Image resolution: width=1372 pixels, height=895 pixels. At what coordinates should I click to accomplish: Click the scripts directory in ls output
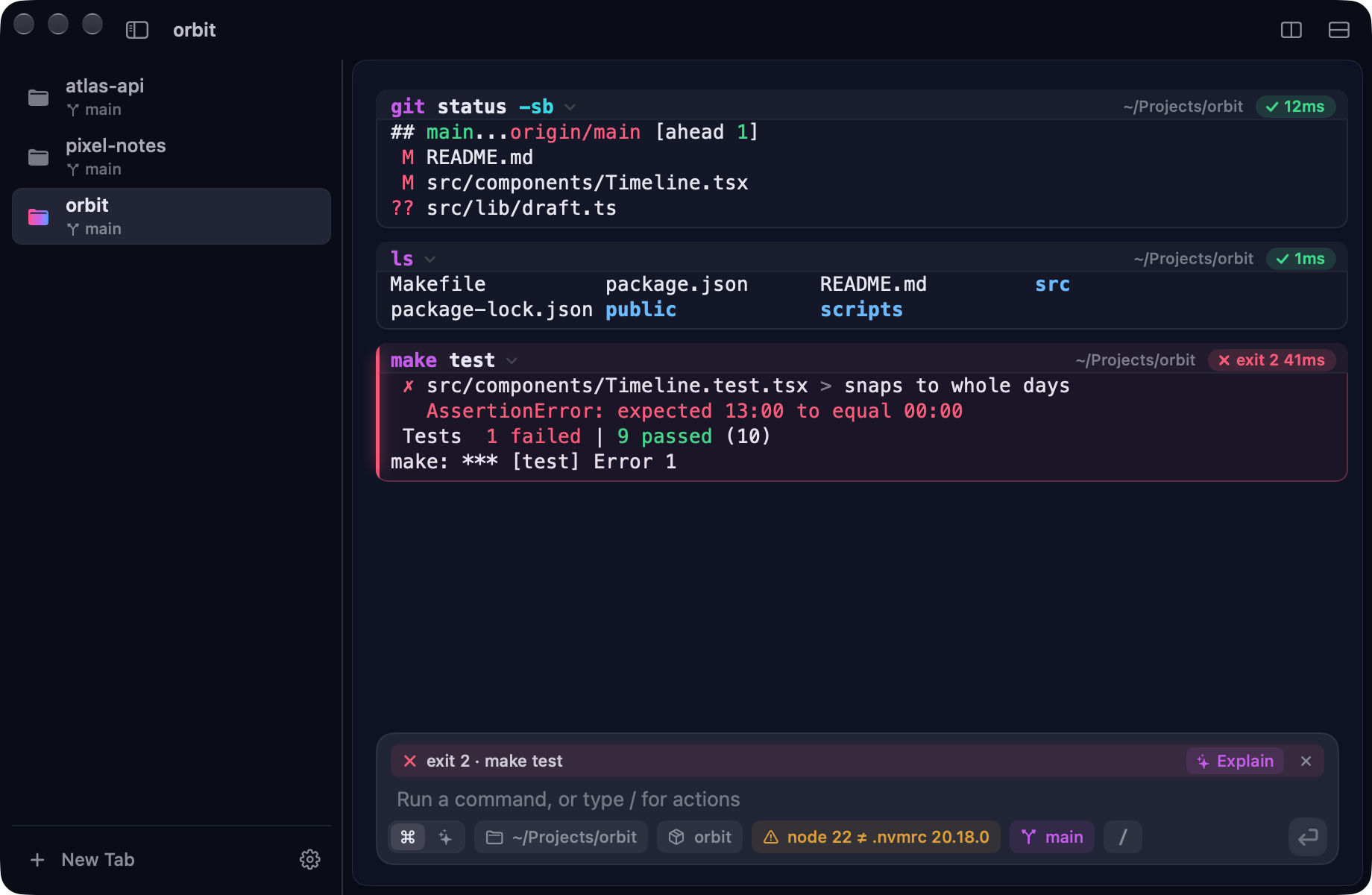(861, 310)
